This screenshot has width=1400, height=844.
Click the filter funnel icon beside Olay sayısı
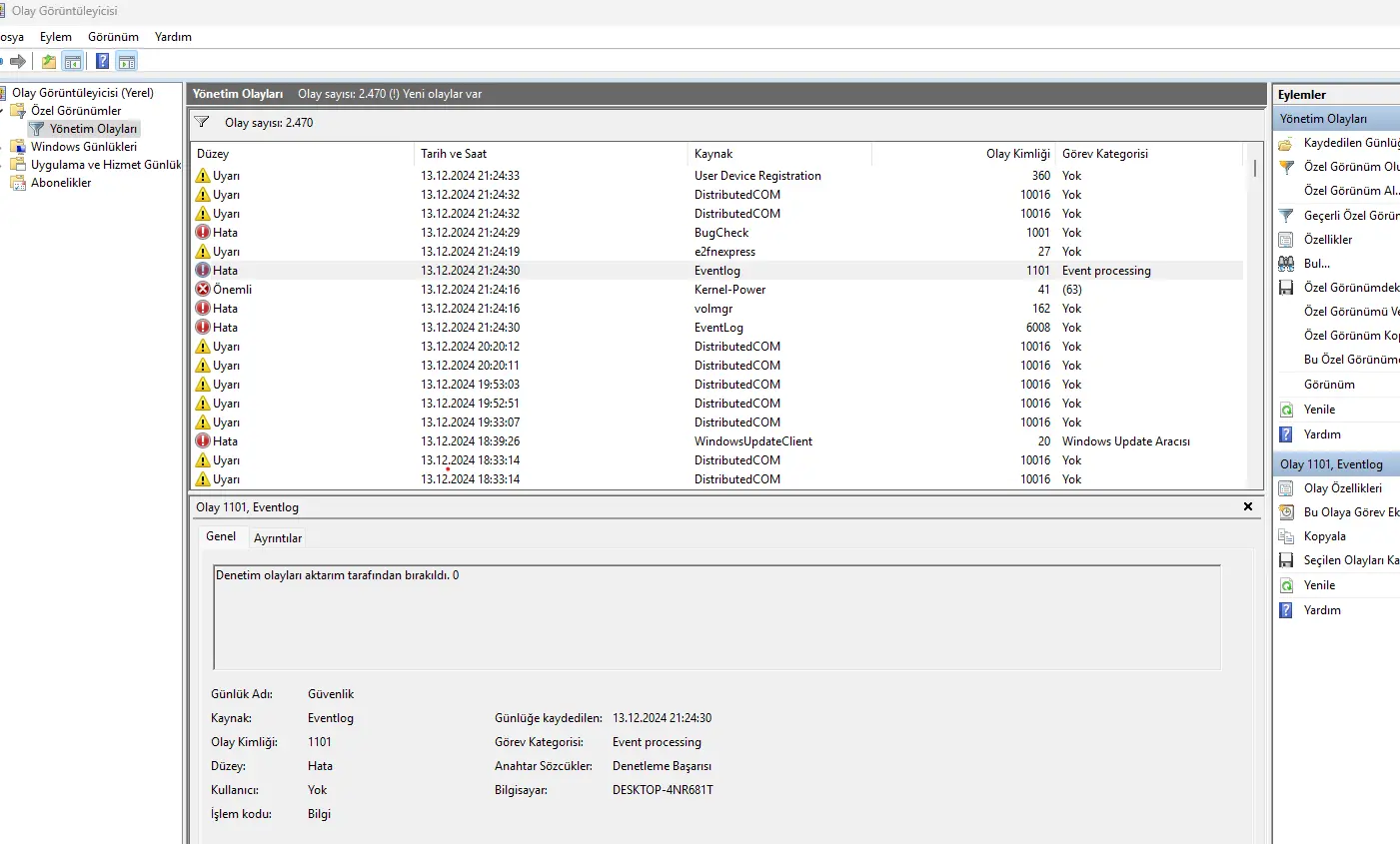point(202,123)
